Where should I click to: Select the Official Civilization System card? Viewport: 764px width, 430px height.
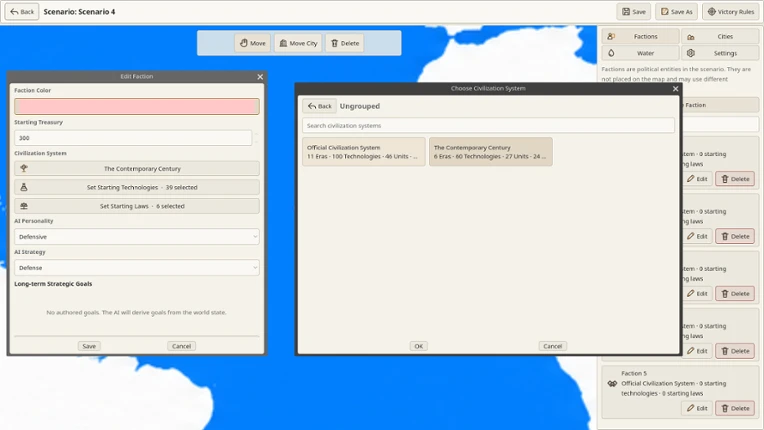click(x=363, y=152)
